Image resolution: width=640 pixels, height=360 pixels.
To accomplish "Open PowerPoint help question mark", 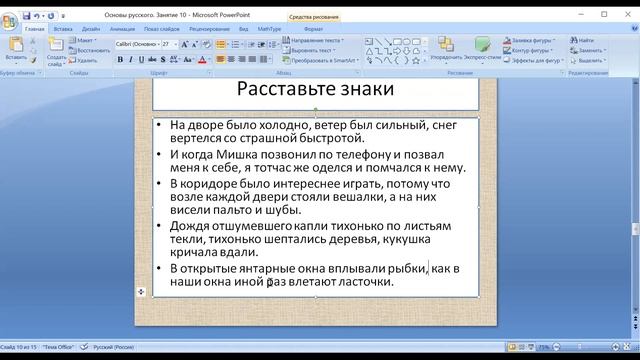I will click(635, 29).
